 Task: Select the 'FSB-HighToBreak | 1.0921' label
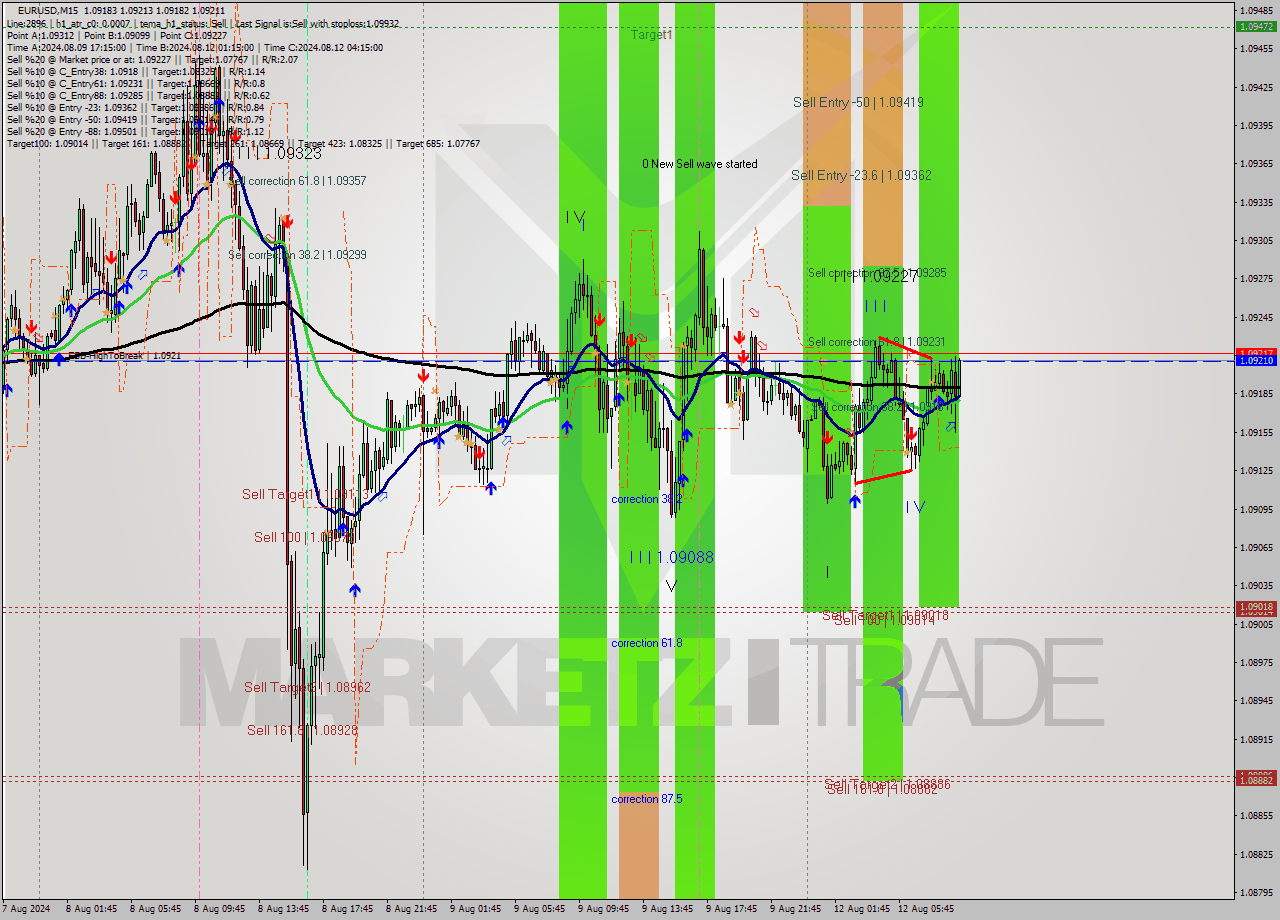[124, 356]
